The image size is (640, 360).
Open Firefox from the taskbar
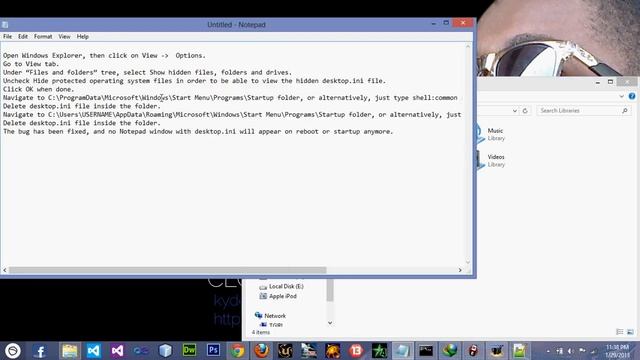pyautogui.click(x=261, y=351)
